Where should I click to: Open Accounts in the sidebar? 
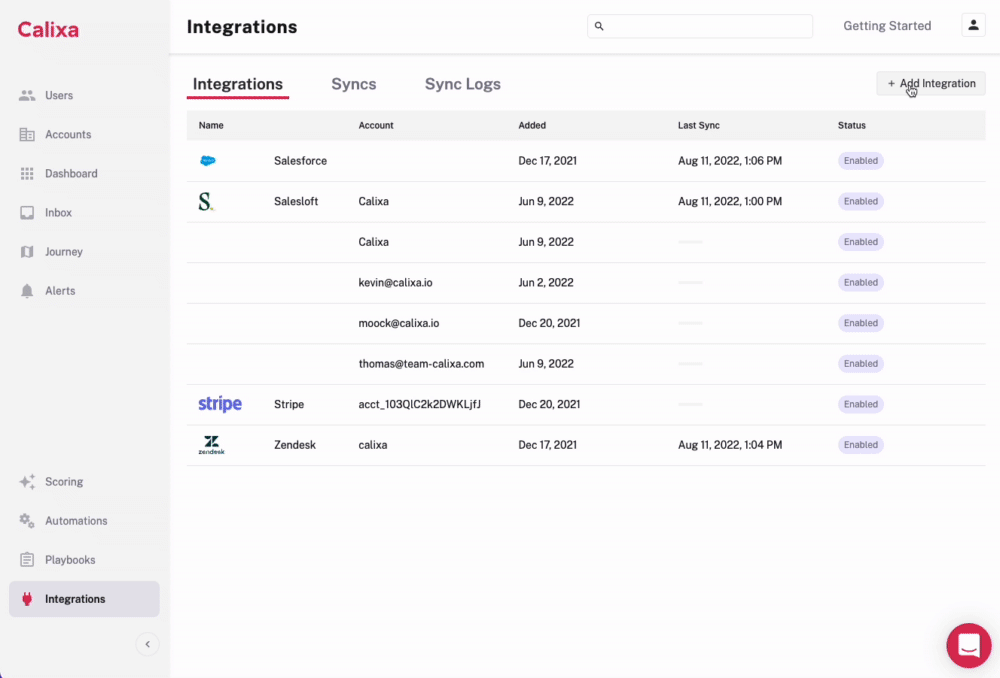tap(84, 135)
